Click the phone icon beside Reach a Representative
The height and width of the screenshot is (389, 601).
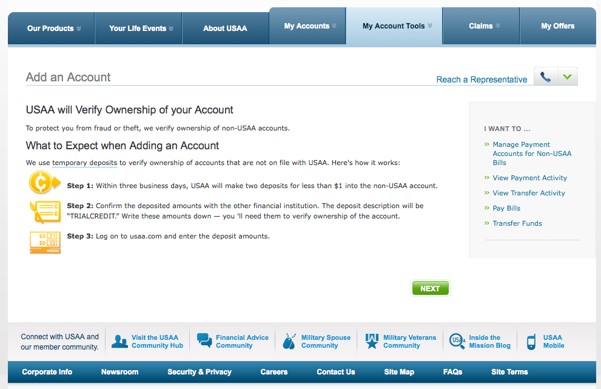pos(546,77)
